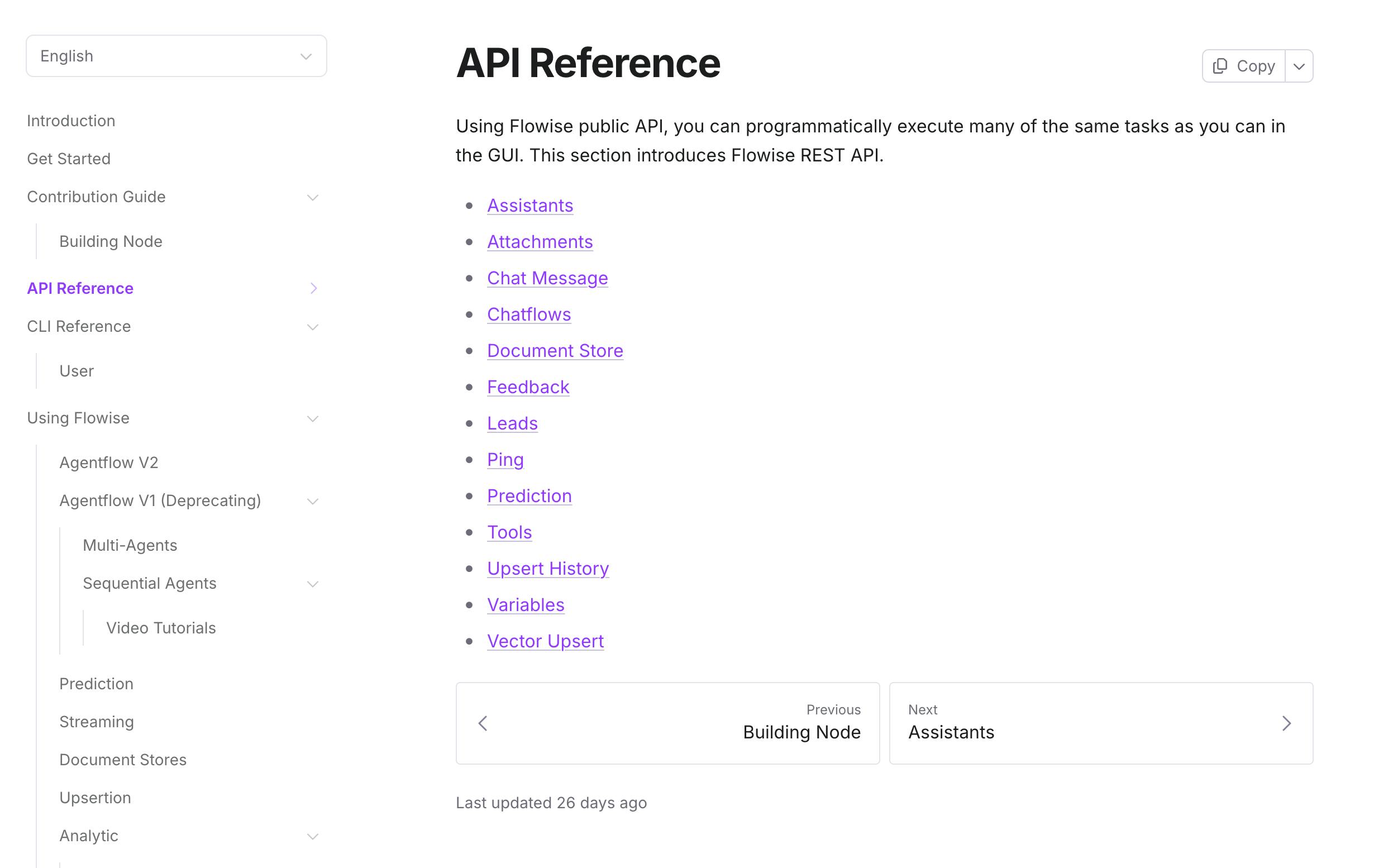Open the Assistants API link
Image resolution: width=1374 pixels, height=868 pixels.
(530, 206)
